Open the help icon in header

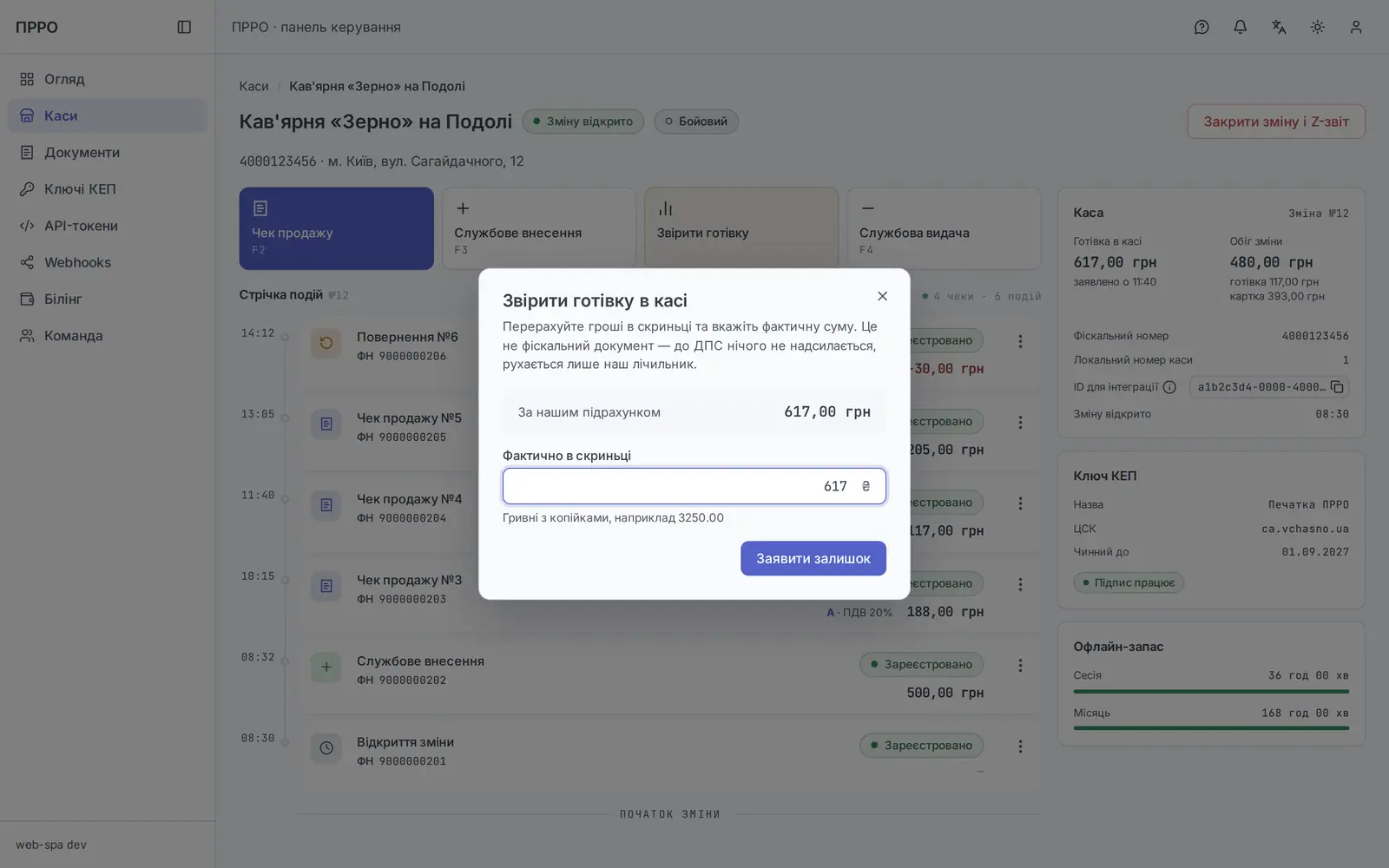click(x=1201, y=27)
